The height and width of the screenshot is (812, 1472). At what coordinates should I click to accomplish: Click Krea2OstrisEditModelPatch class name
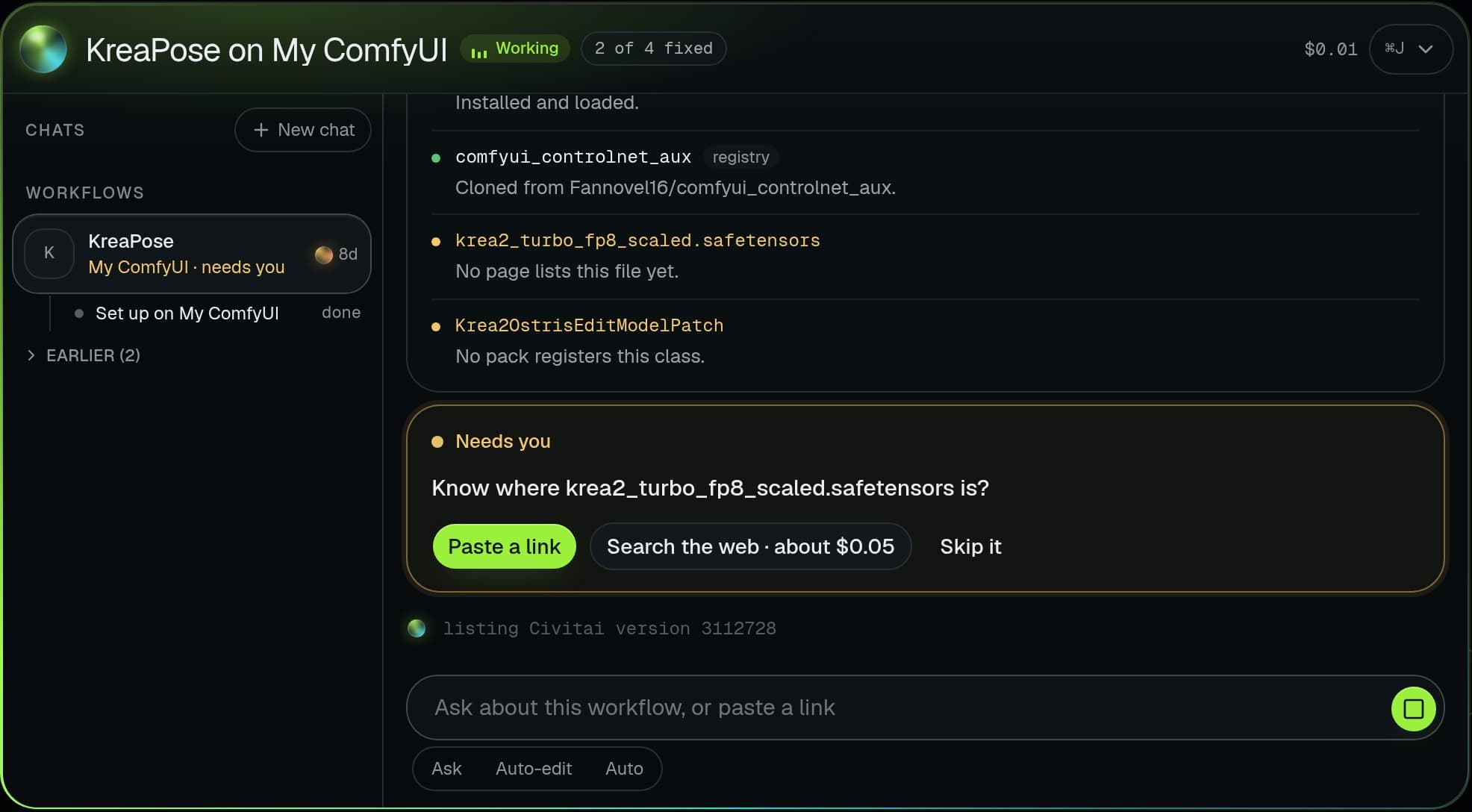click(589, 325)
